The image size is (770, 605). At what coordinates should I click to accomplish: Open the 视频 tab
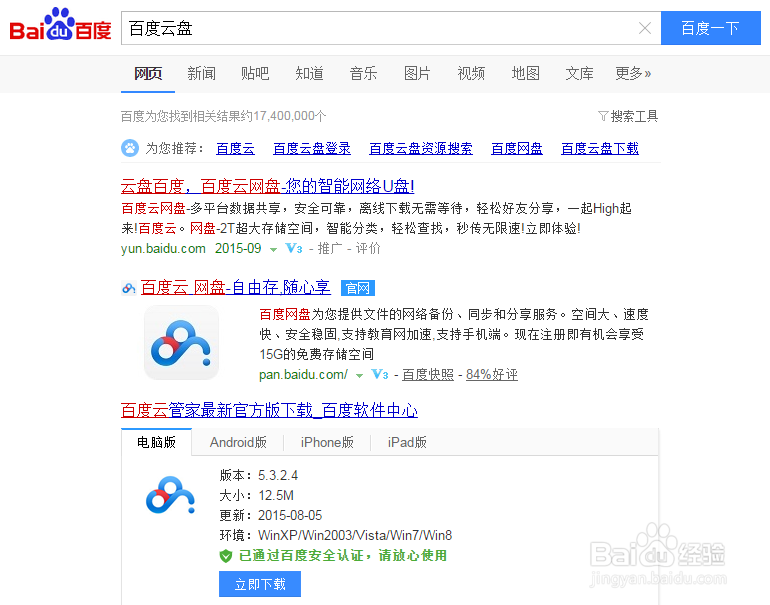(x=471, y=74)
